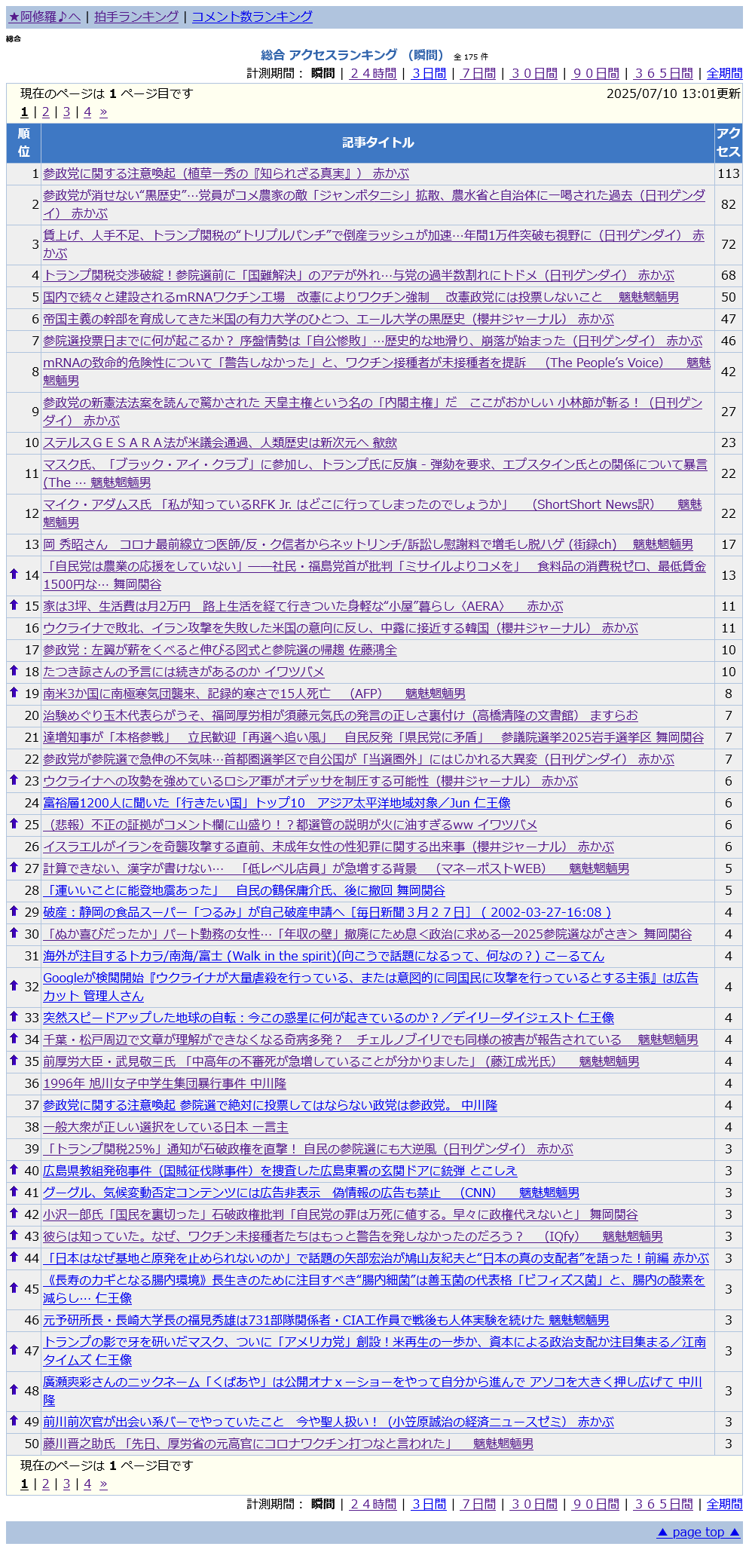This screenshot has height=1568, width=749.
Task: Click up-arrow icon beside rank 49
Action: pyautogui.click(x=14, y=1420)
